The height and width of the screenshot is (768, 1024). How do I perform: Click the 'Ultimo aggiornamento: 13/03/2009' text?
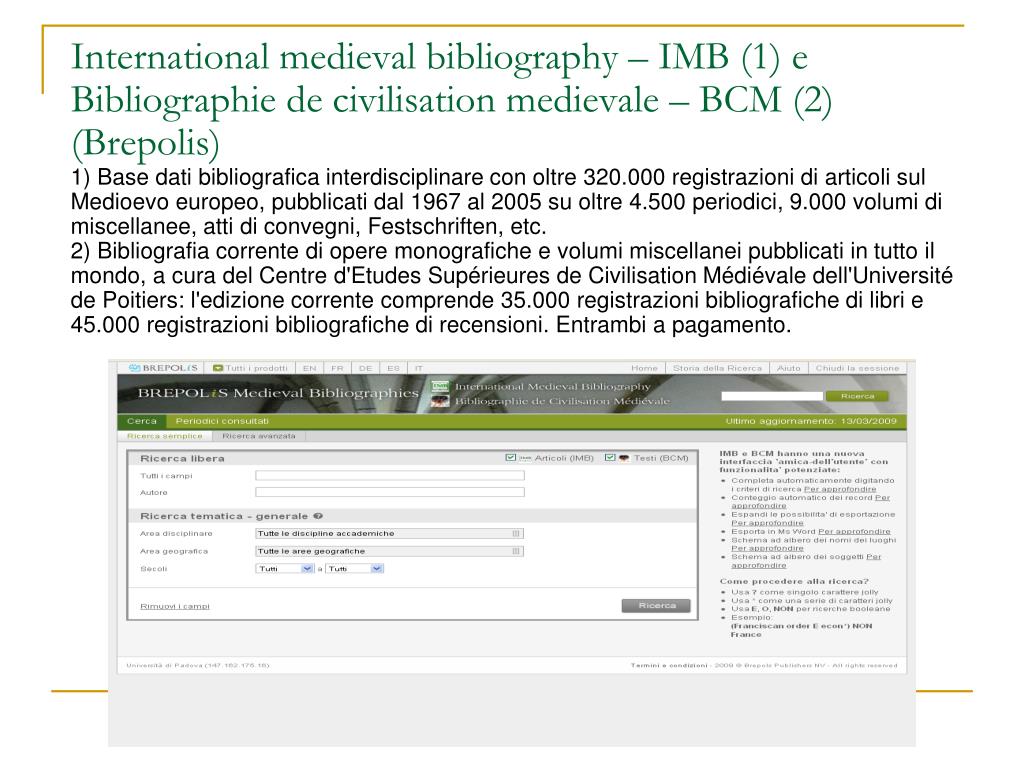coord(811,421)
